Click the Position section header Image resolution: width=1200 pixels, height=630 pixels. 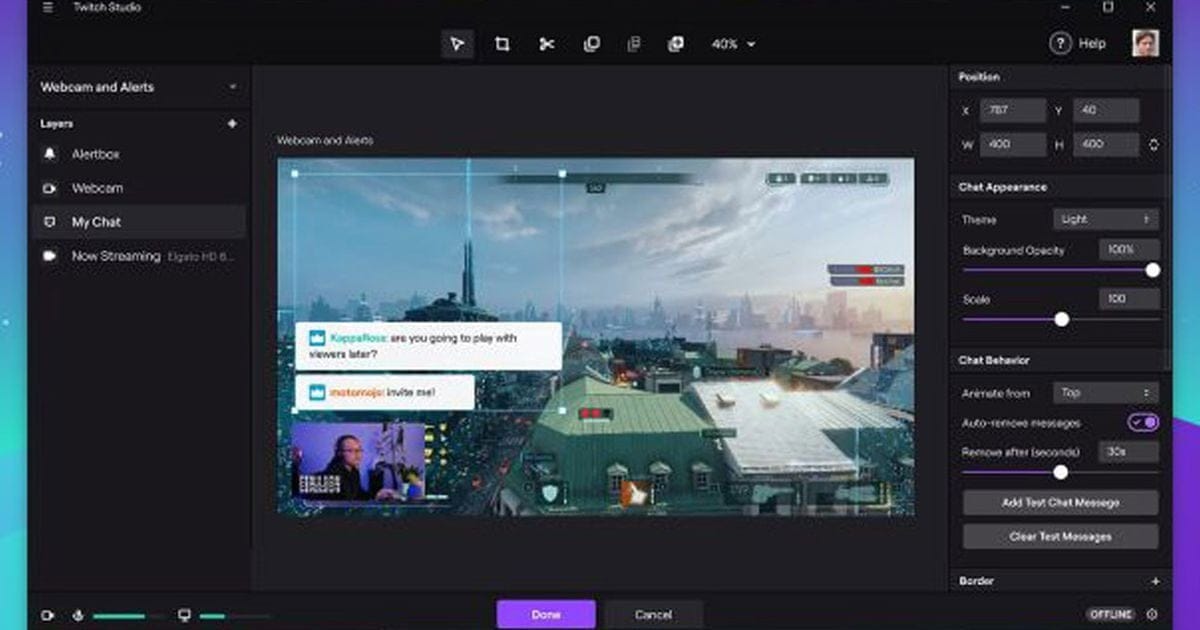[x=979, y=77]
